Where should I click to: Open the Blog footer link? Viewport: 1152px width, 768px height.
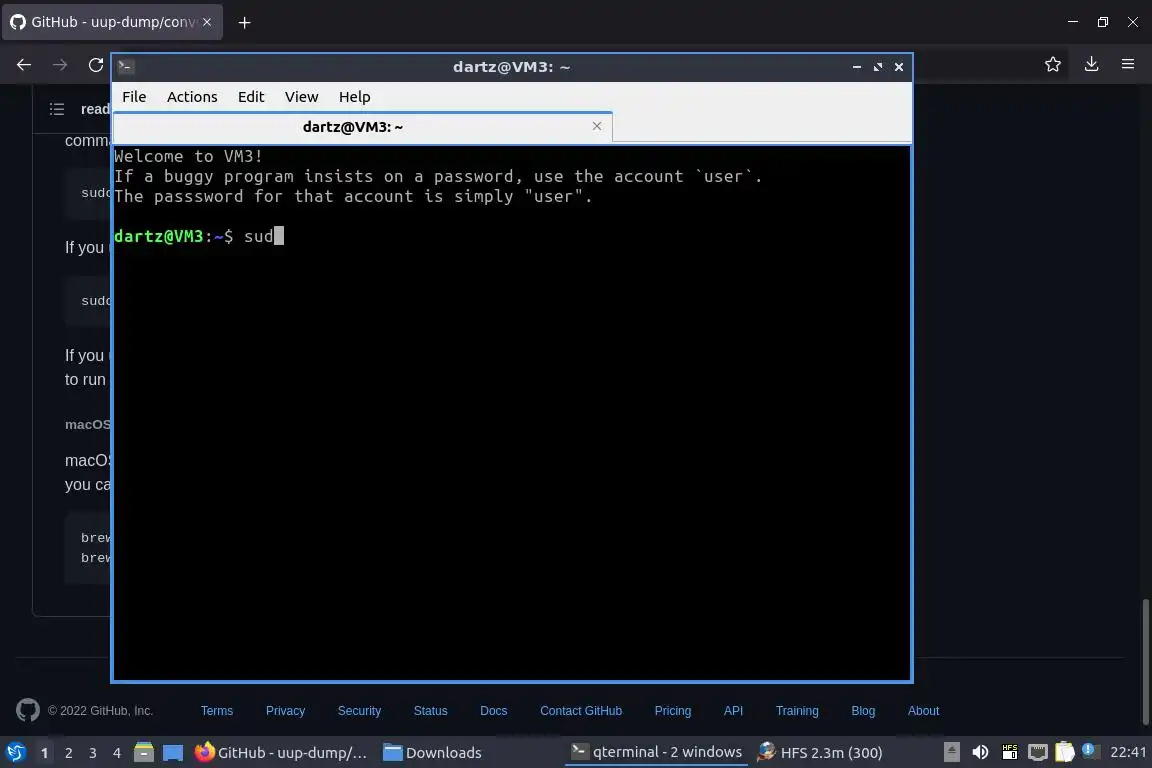coord(863,711)
